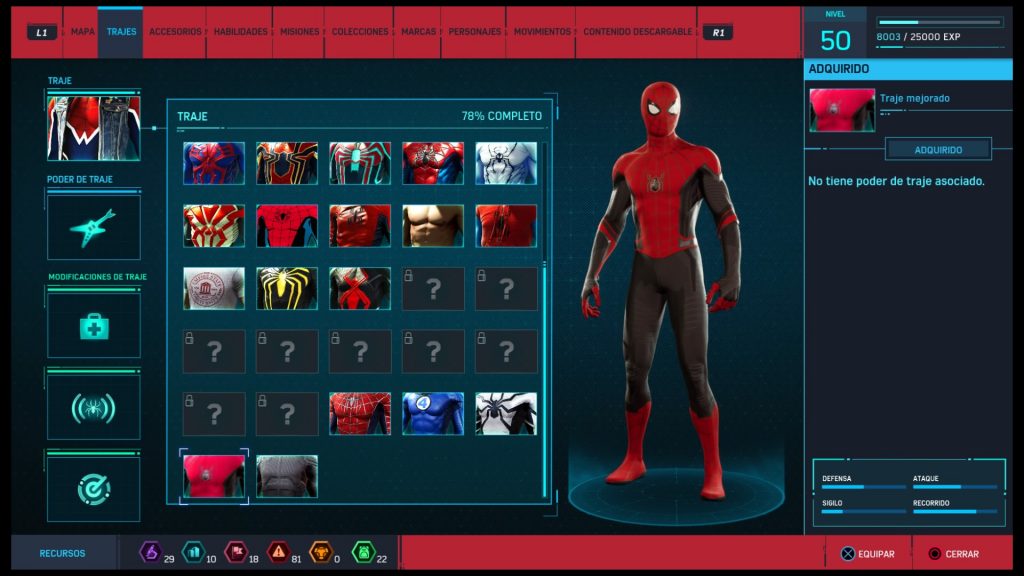Click the green backpack token with 22
The height and width of the screenshot is (576, 1024).
point(364,552)
